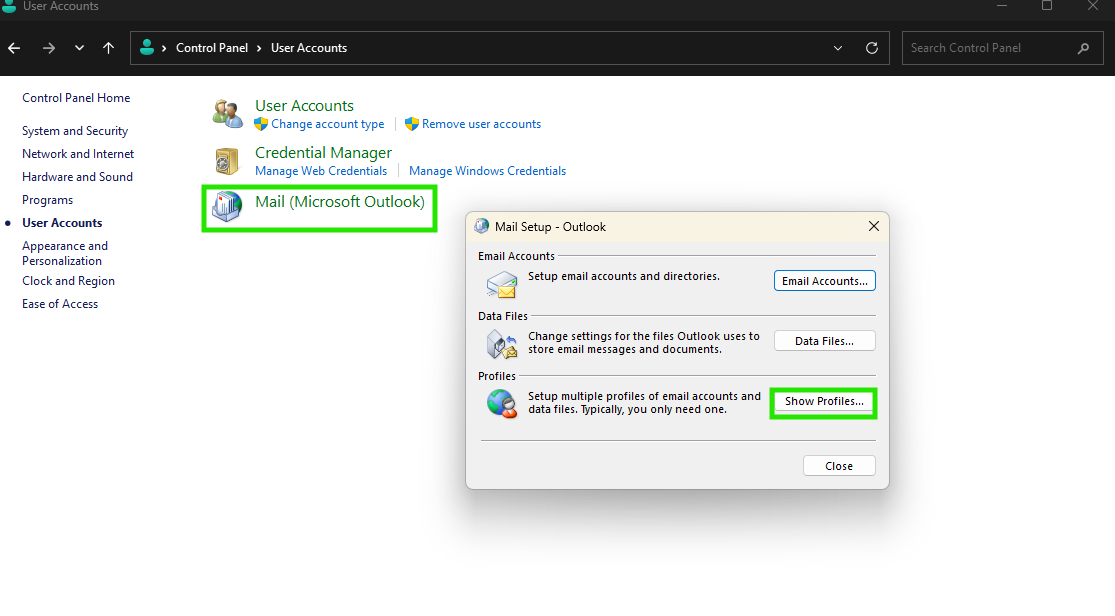The height and width of the screenshot is (616, 1115).
Task: Click the Show Profiles... button
Action: (824, 402)
